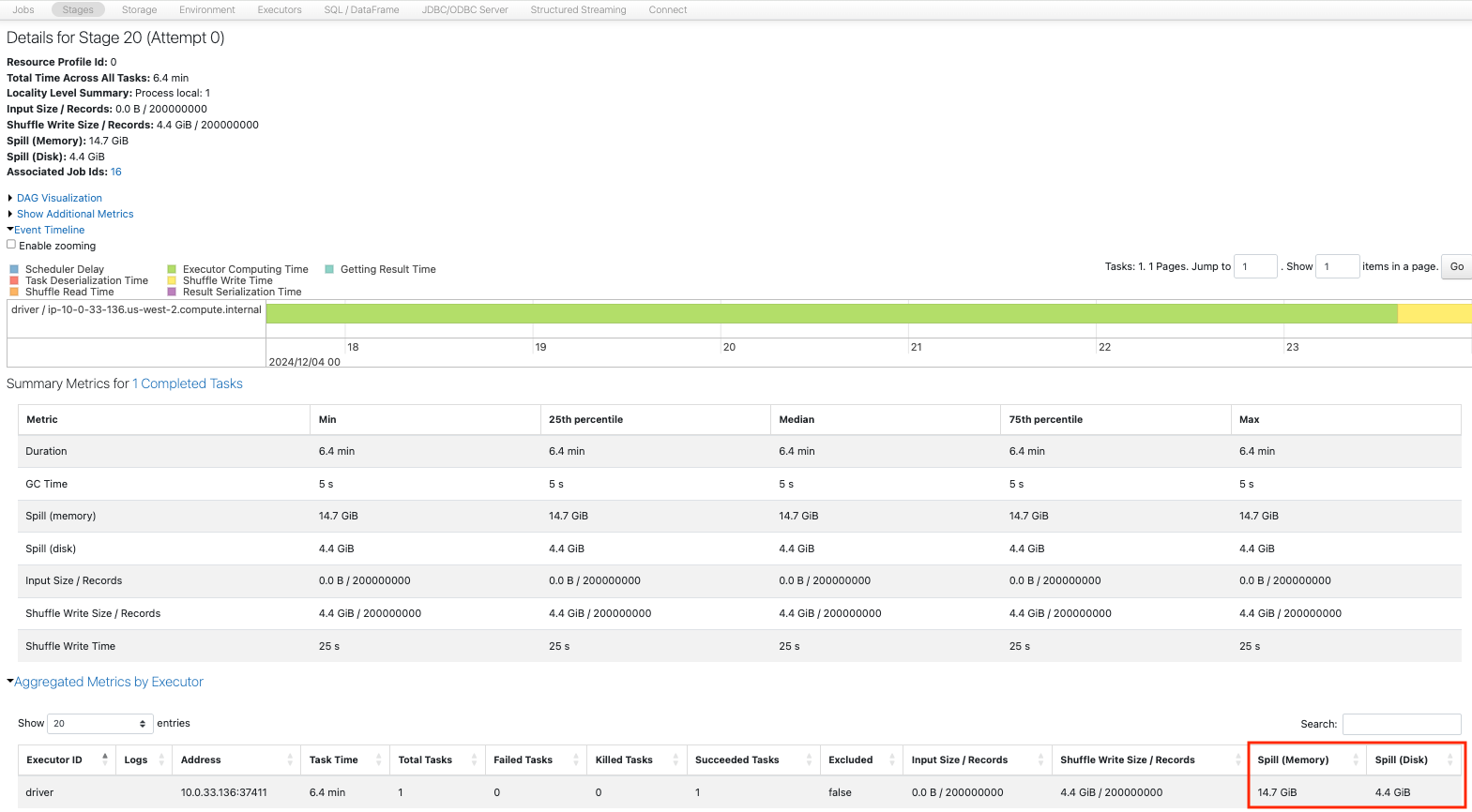Viewport: 1472px width, 812px height.
Task: Sort by Failed Tasks column arrows
Action: (x=576, y=759)
